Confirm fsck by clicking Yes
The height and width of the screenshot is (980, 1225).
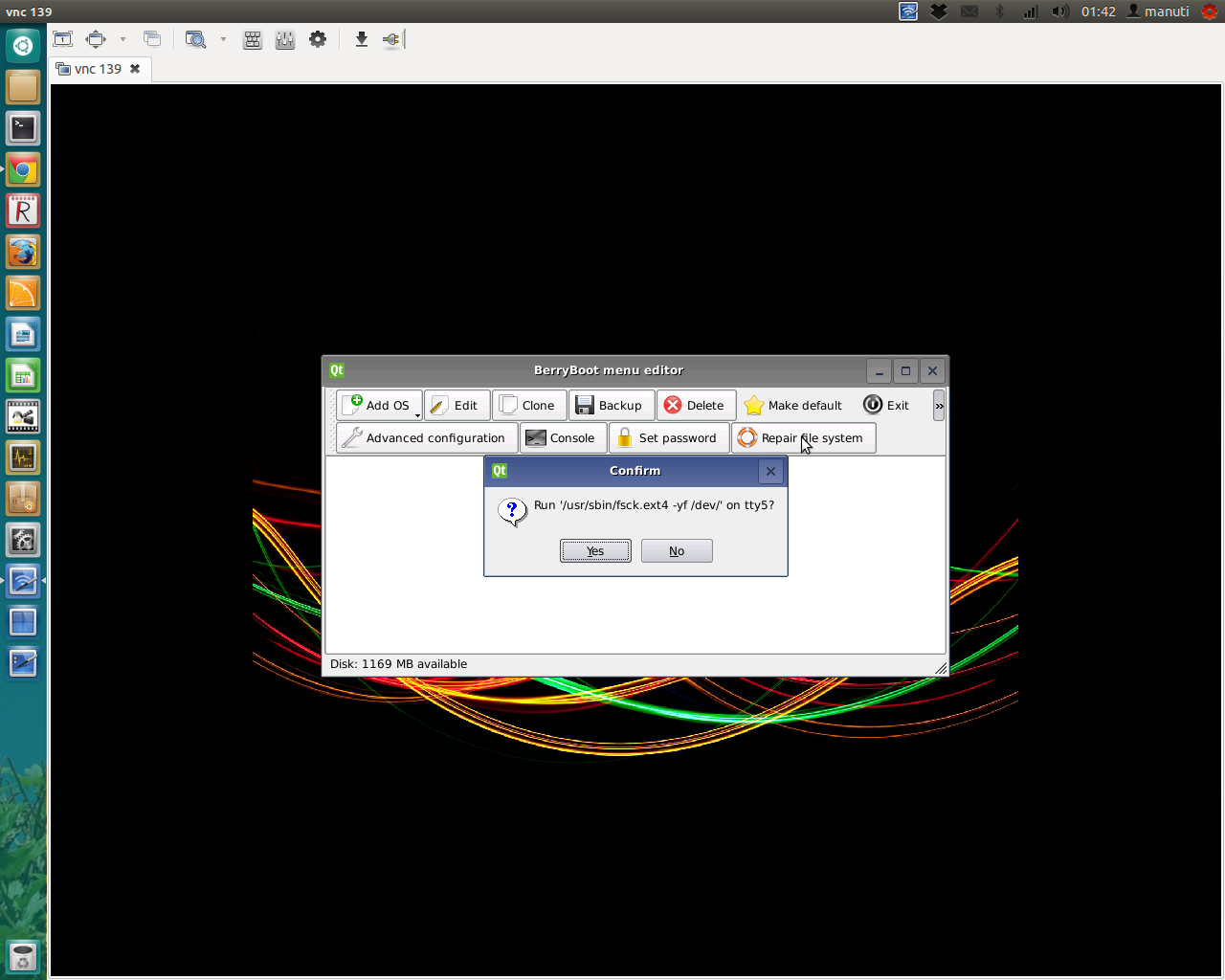[x=595, y=551]
